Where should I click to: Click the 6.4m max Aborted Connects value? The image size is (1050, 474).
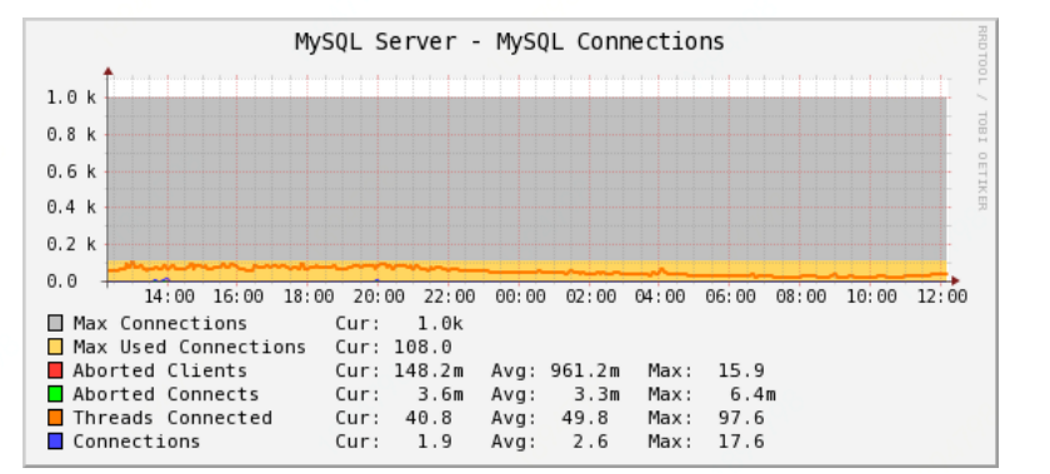point(753,394)
